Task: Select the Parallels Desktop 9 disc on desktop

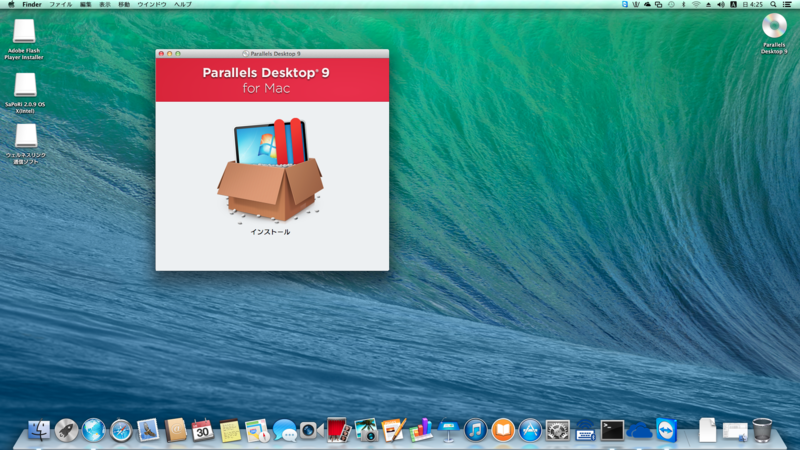Action: pos(774,26)
